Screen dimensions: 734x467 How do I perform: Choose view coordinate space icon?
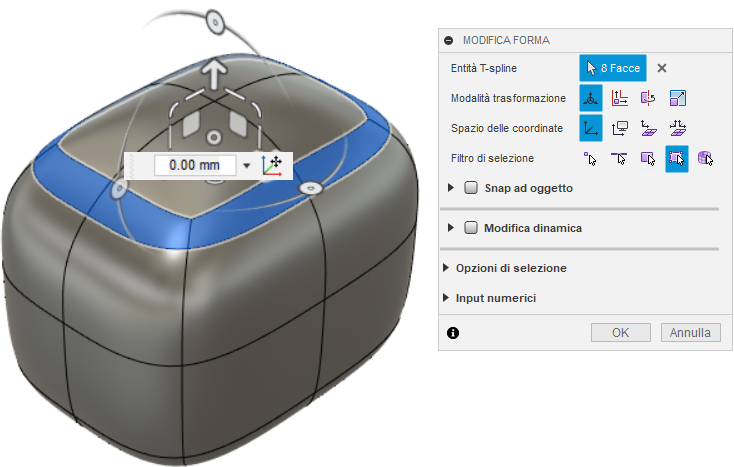tap(620, 128)
